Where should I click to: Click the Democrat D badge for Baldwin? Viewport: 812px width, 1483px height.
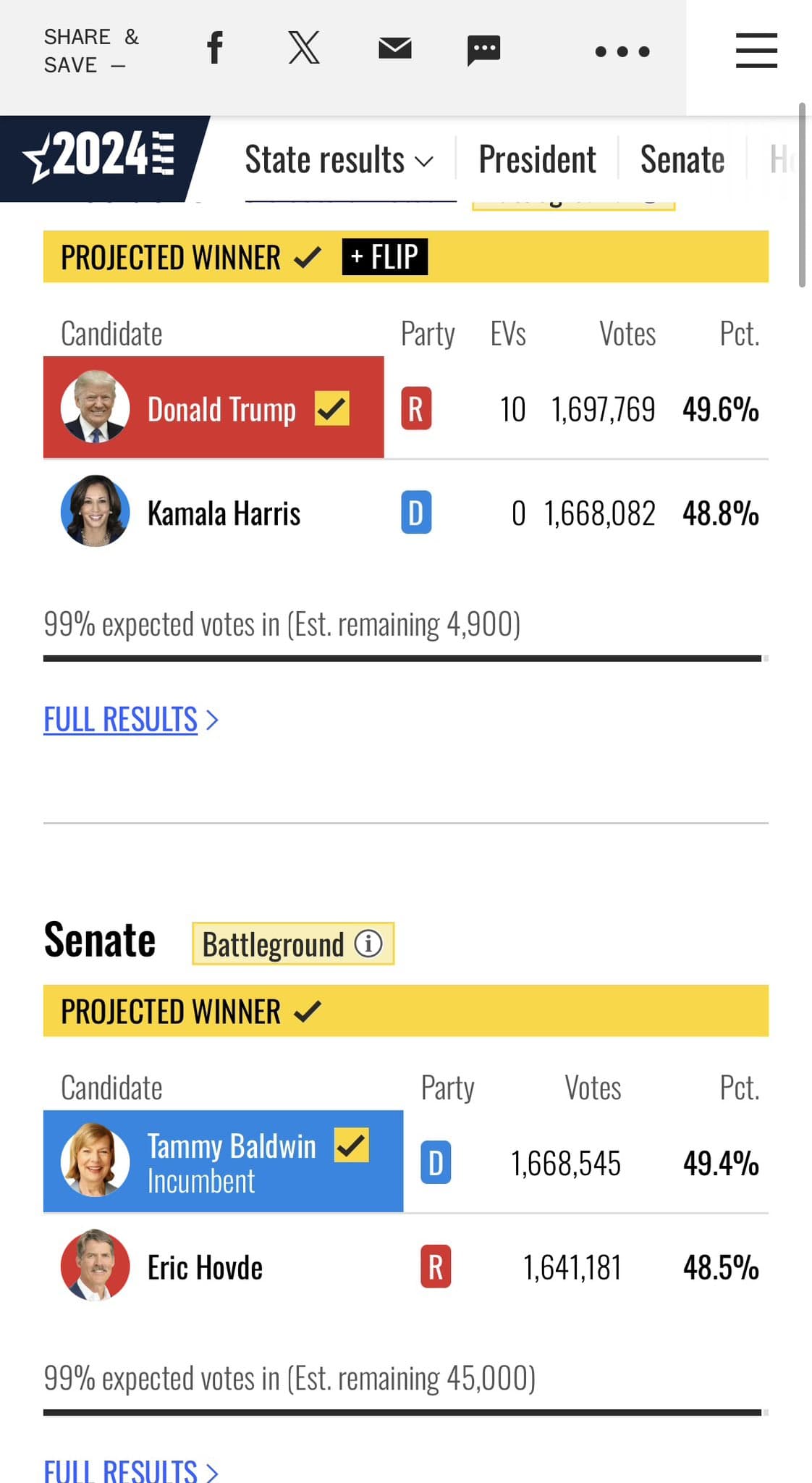(436, 1163)
